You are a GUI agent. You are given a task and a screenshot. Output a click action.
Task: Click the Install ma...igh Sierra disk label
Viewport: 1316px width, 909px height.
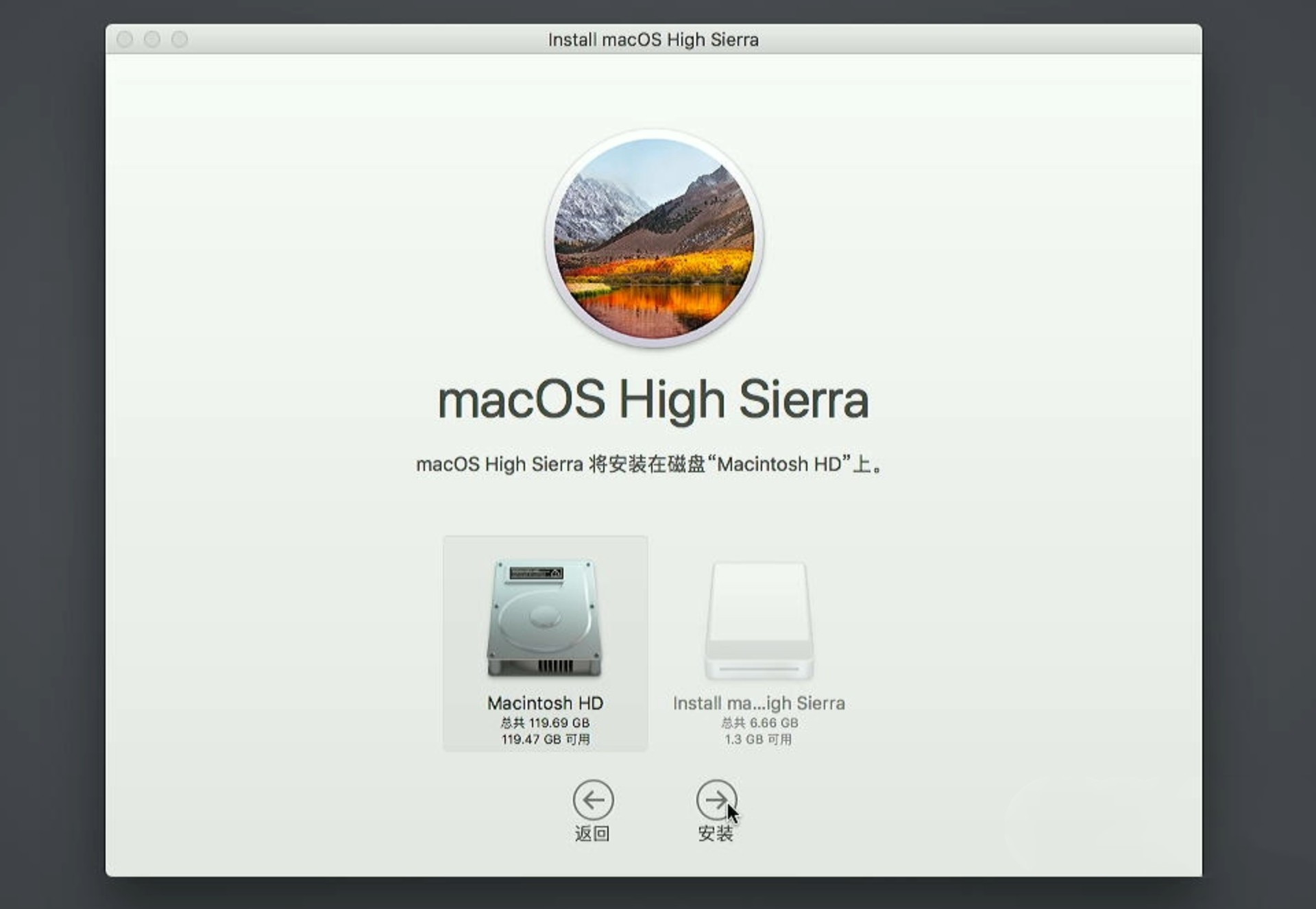click(x=759, y=703)
